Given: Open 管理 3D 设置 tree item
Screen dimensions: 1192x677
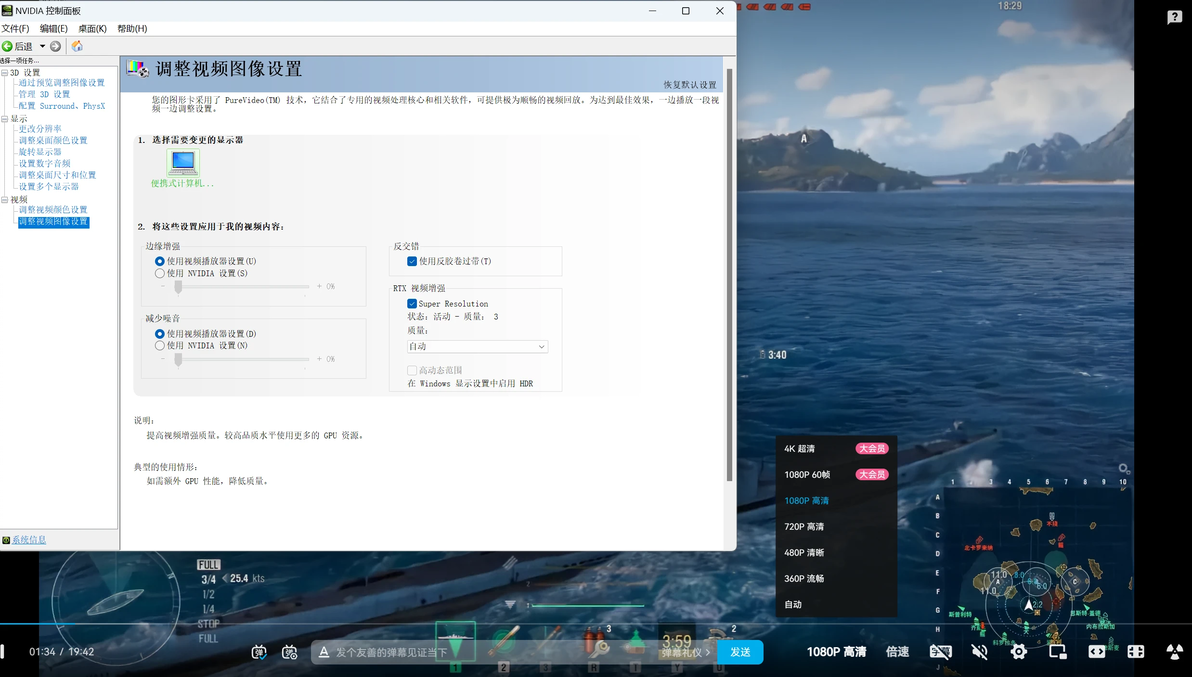Looking at the screenshot, I should tap(44, 94).
